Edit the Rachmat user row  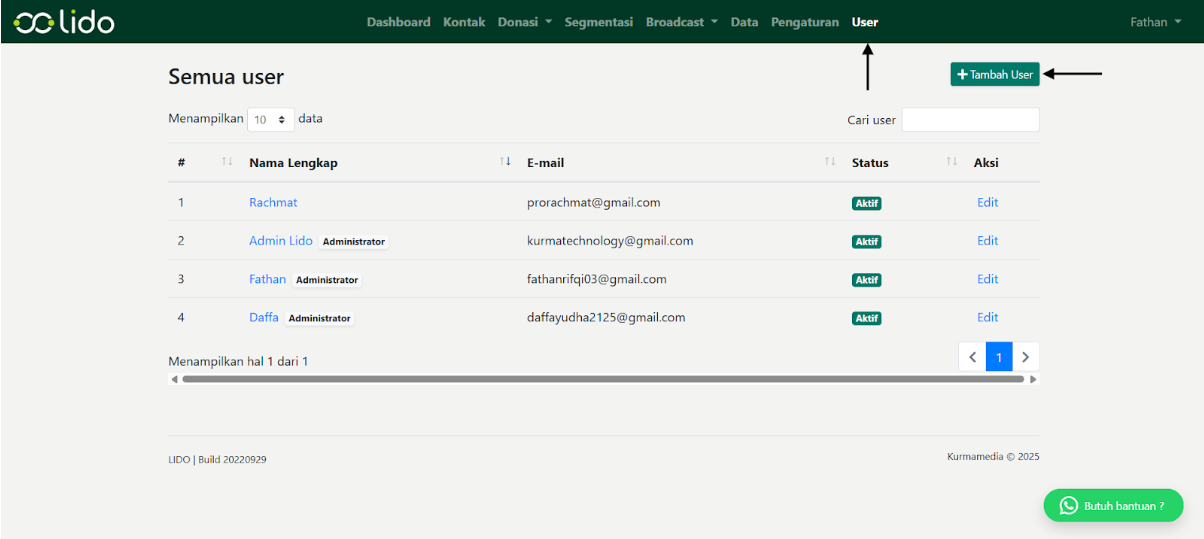click(x=987, y=202)
